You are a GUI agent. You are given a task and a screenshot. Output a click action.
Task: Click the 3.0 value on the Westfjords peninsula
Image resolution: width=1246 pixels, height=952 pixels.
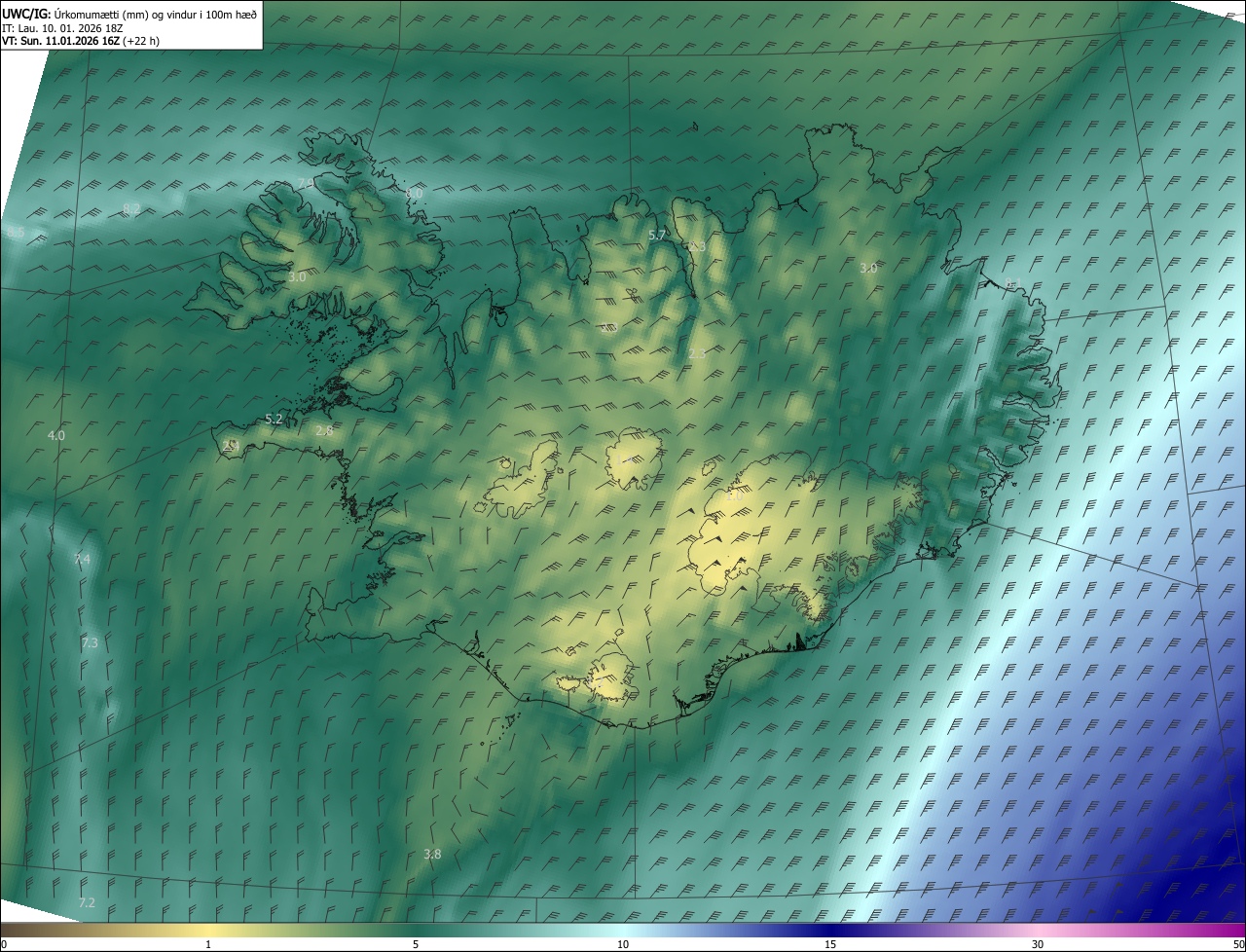click(297, 277)
